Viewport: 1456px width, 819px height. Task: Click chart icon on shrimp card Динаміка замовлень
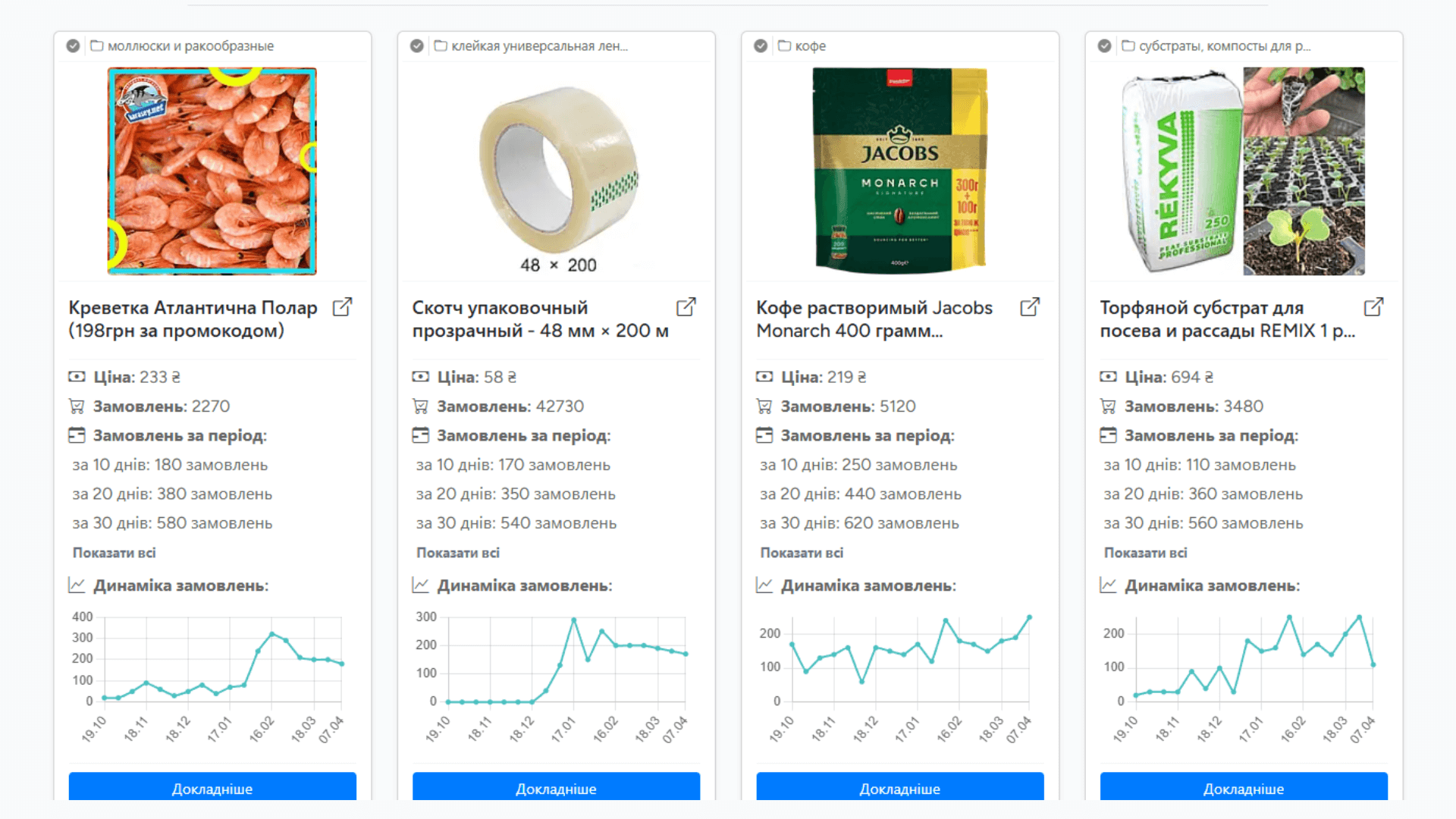(77, 585)
